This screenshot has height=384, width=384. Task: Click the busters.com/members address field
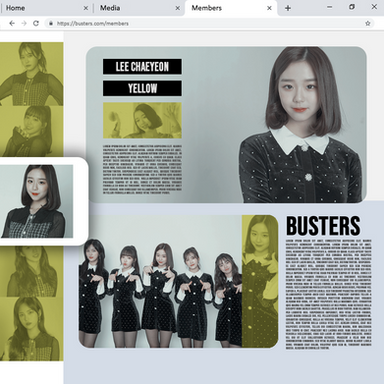pos(210,23)
